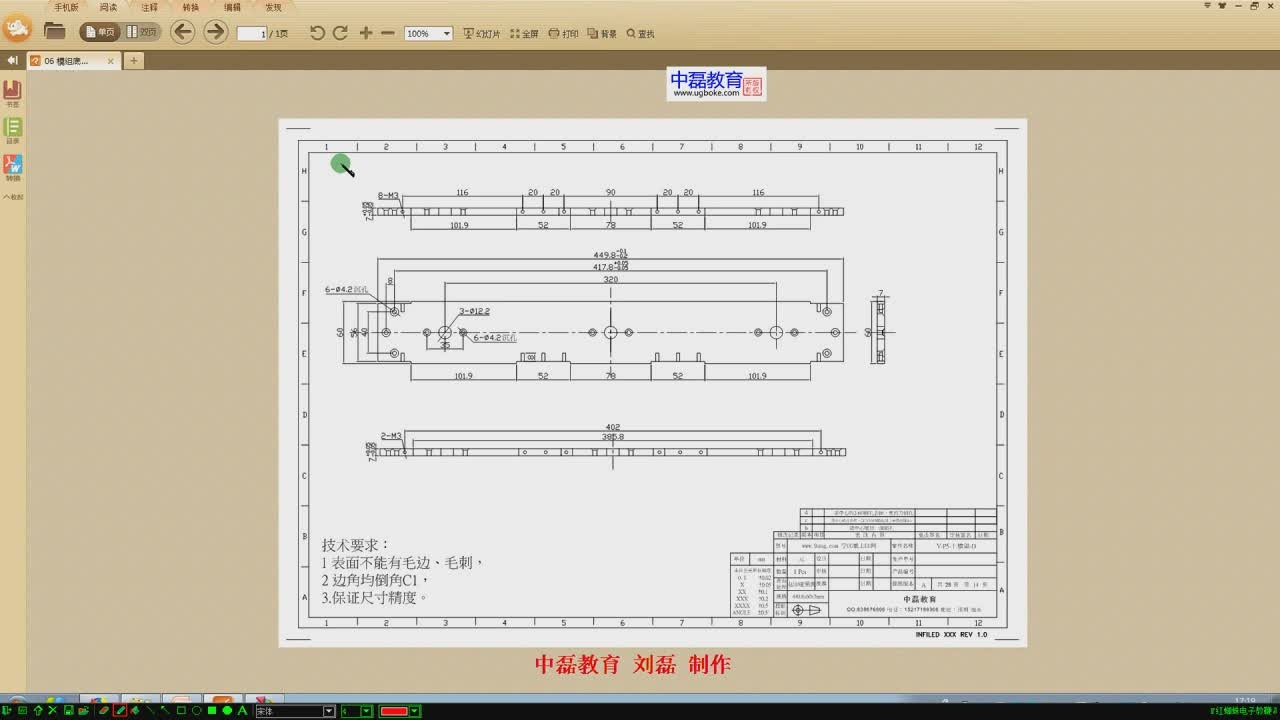The height and width of the screenshot is (720, 1280).
Task: Go to the previous page with the back arrow
Action: [182, 32]
